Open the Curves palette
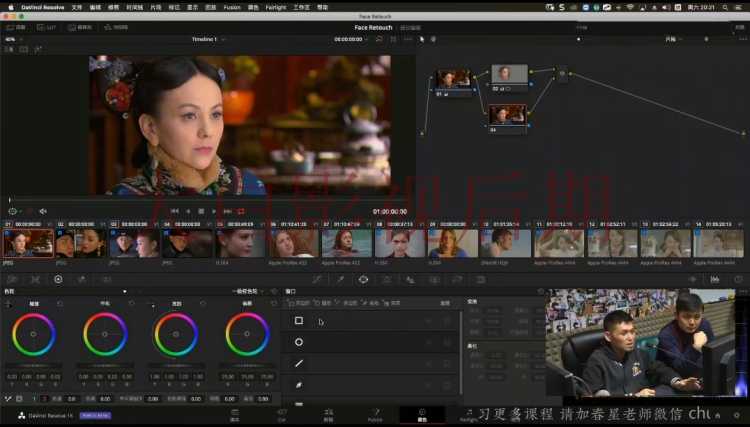The height and width of the screenshot is (427, 750). tap(317, 279)
